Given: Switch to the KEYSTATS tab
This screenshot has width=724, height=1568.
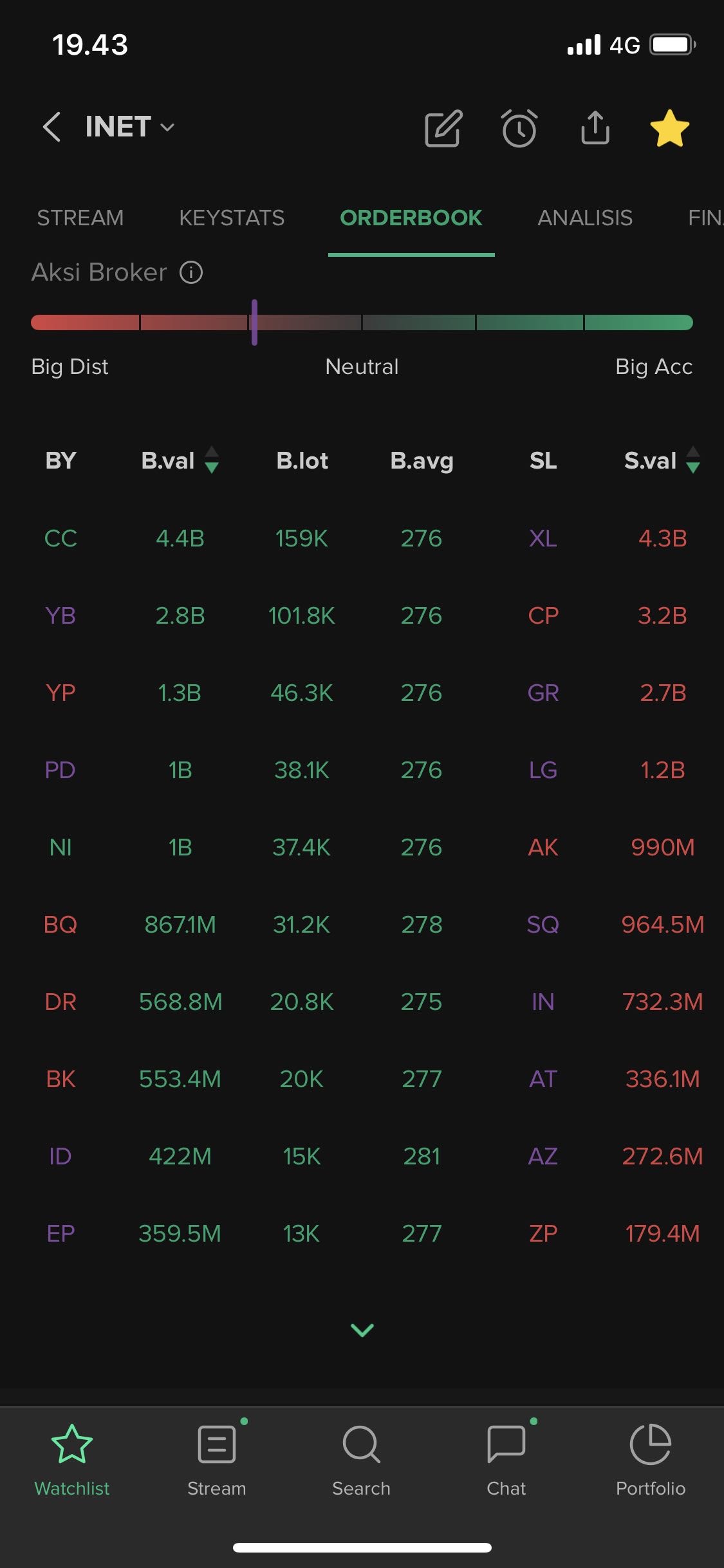Looking at the screenshot, I should tap(232, 218).
